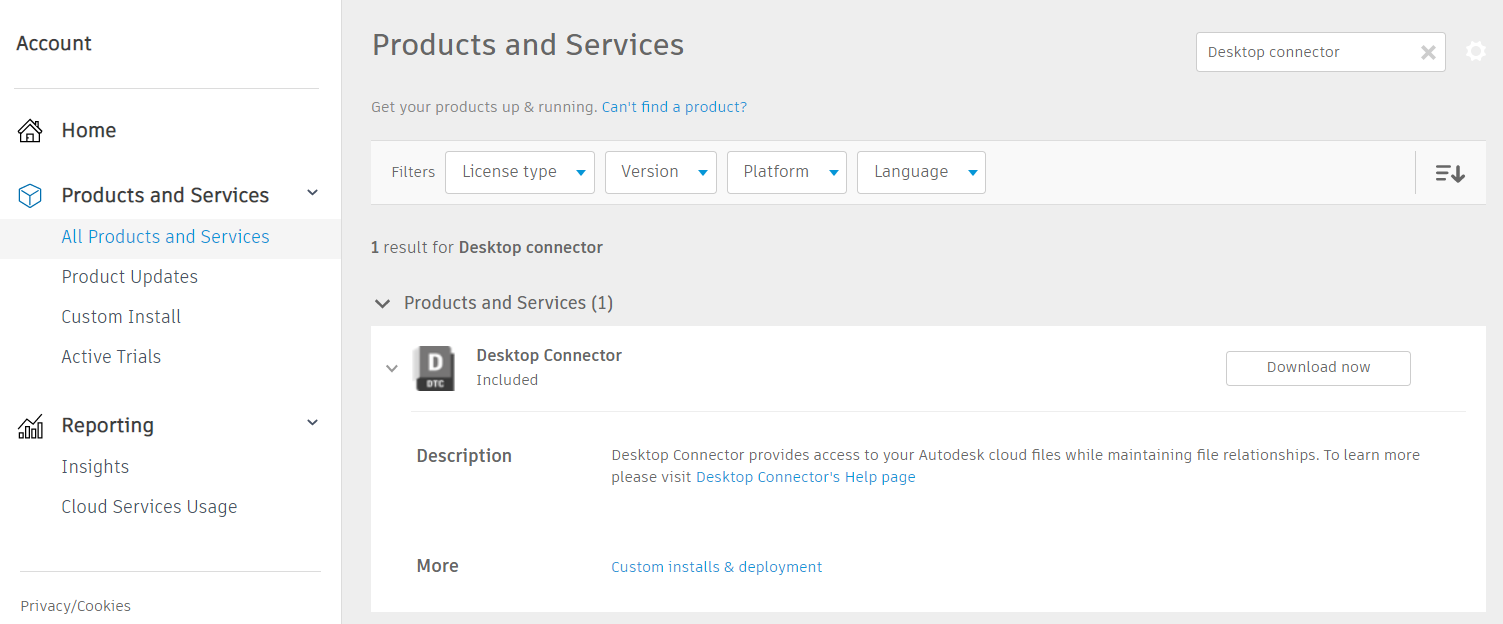Collapse the Products and Services sidebar section

click(x=312, y=193)
